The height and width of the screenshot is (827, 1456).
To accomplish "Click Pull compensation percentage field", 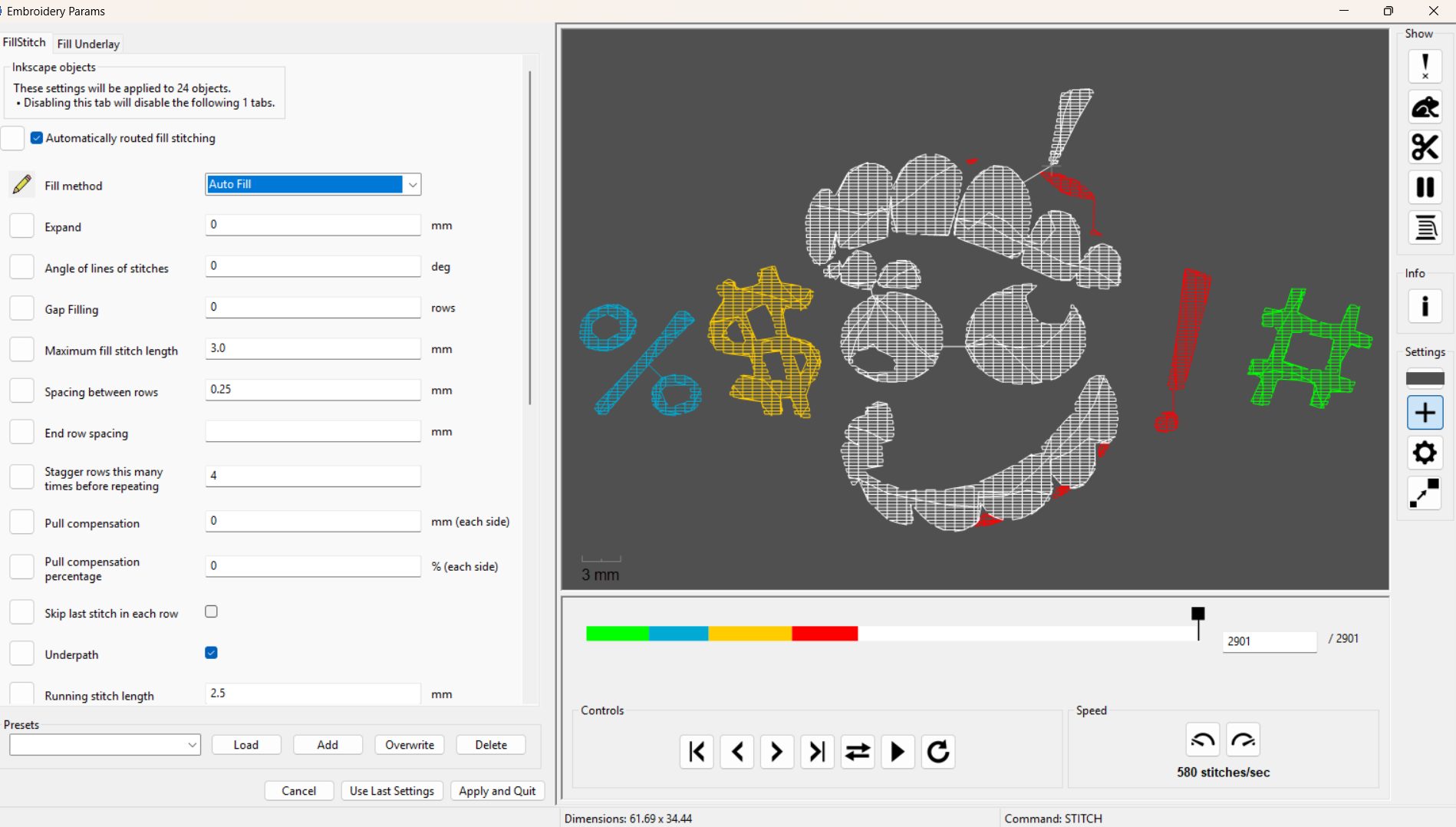I will 313,566.
